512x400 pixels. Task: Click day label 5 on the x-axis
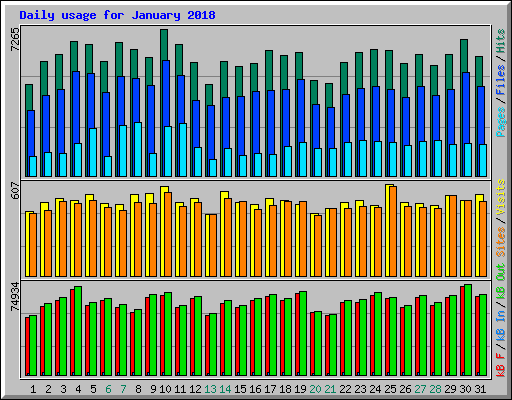click(93, 389)
